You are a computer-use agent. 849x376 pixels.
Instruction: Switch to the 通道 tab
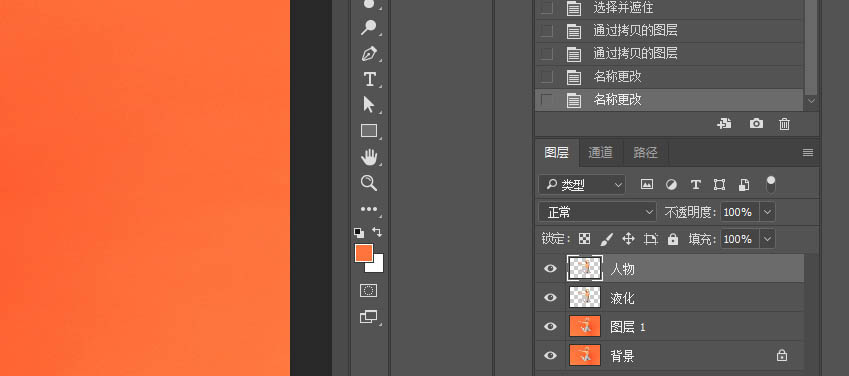600,153
